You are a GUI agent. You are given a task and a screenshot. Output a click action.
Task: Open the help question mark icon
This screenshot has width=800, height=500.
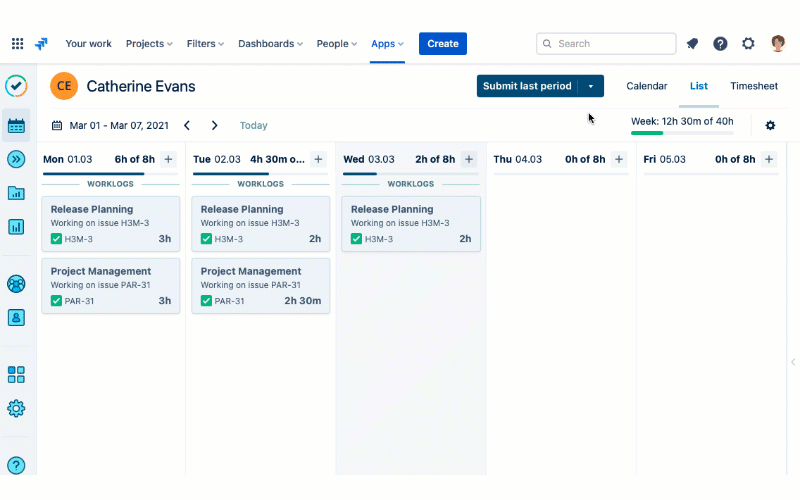tap(720, 44)
